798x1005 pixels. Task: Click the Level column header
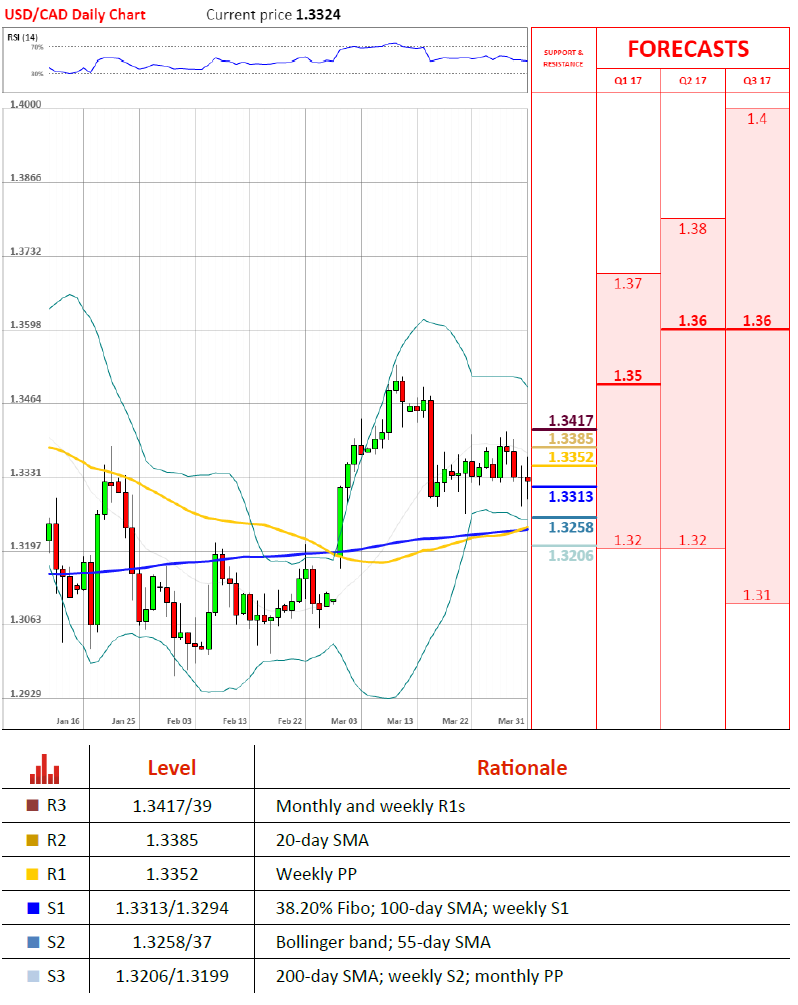pos(172,768)
